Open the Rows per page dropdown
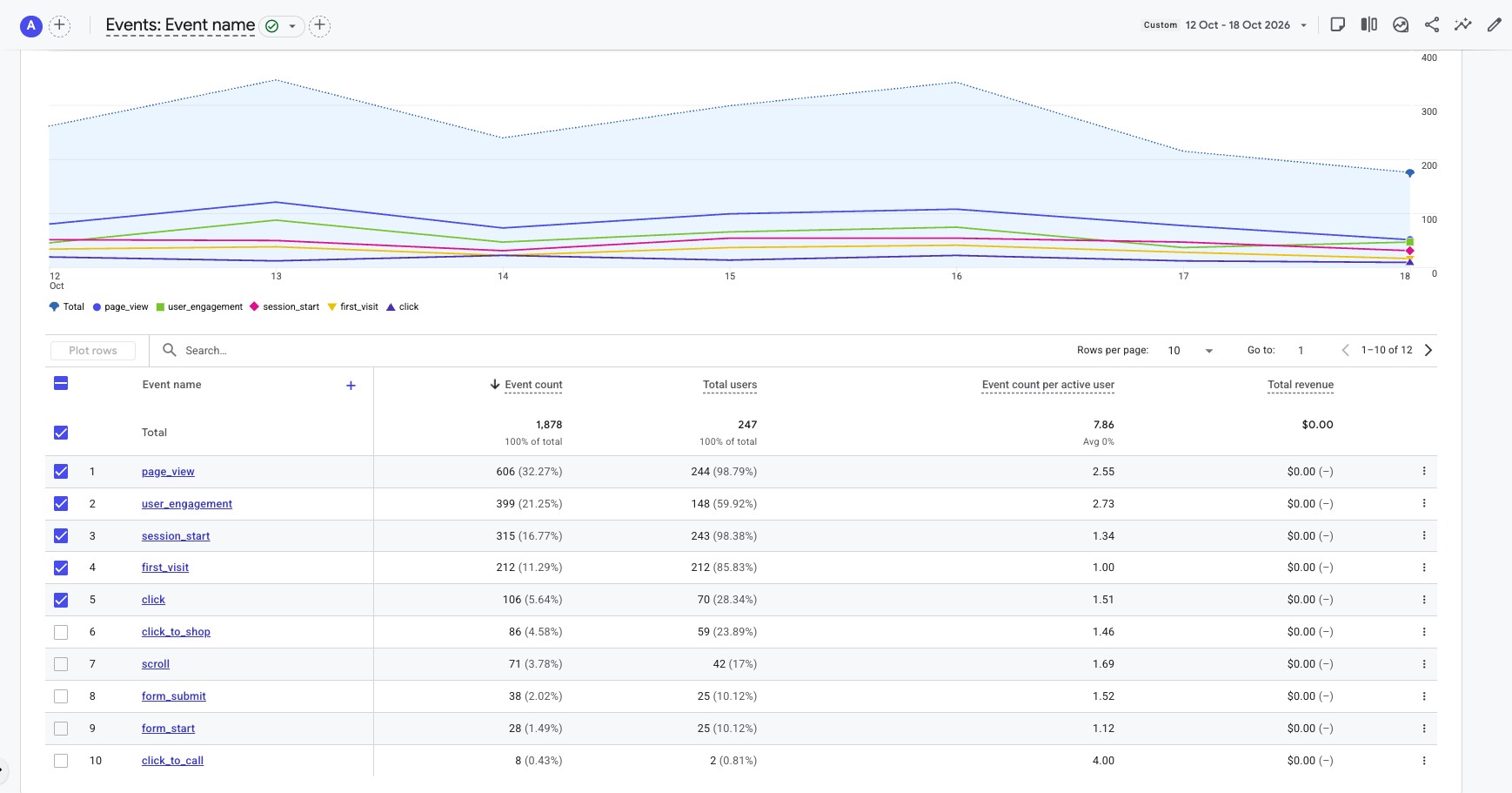Image resolution: width=1512 pixels, height=793 pixels. (1191, 350)
